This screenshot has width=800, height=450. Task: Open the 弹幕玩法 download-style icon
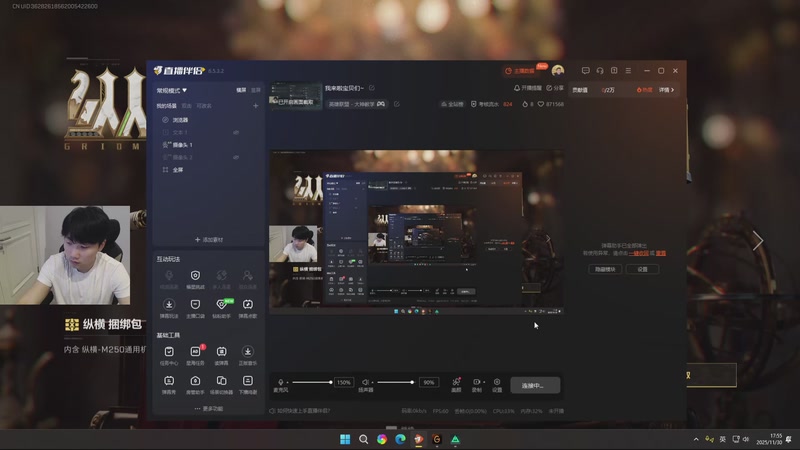coord(169,308)
